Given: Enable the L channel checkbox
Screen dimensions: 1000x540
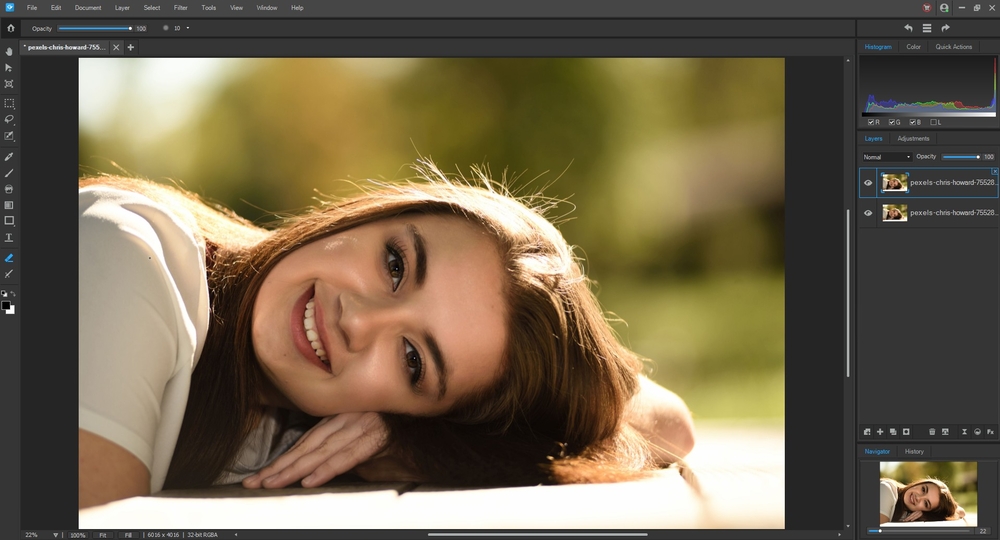Looking at the screenshot, I should (x=934, y=122).
